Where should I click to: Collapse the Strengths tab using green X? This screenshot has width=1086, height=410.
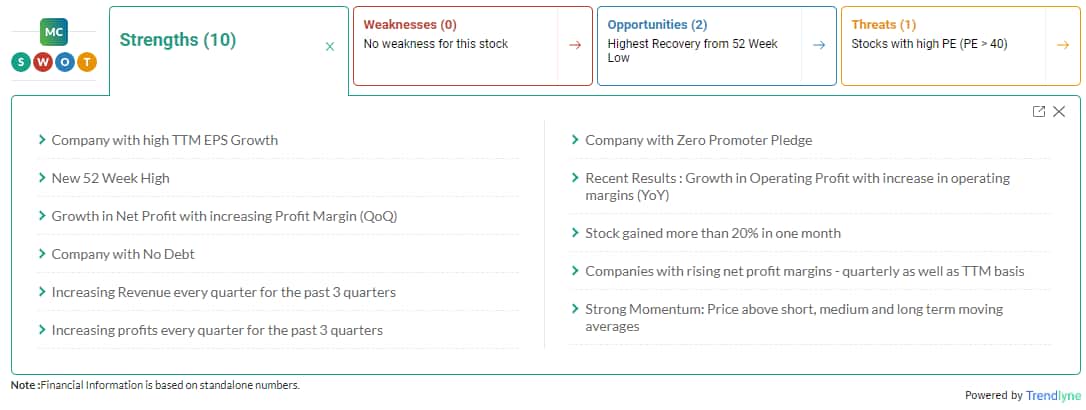pyautogui.click(x=330, y=46)
